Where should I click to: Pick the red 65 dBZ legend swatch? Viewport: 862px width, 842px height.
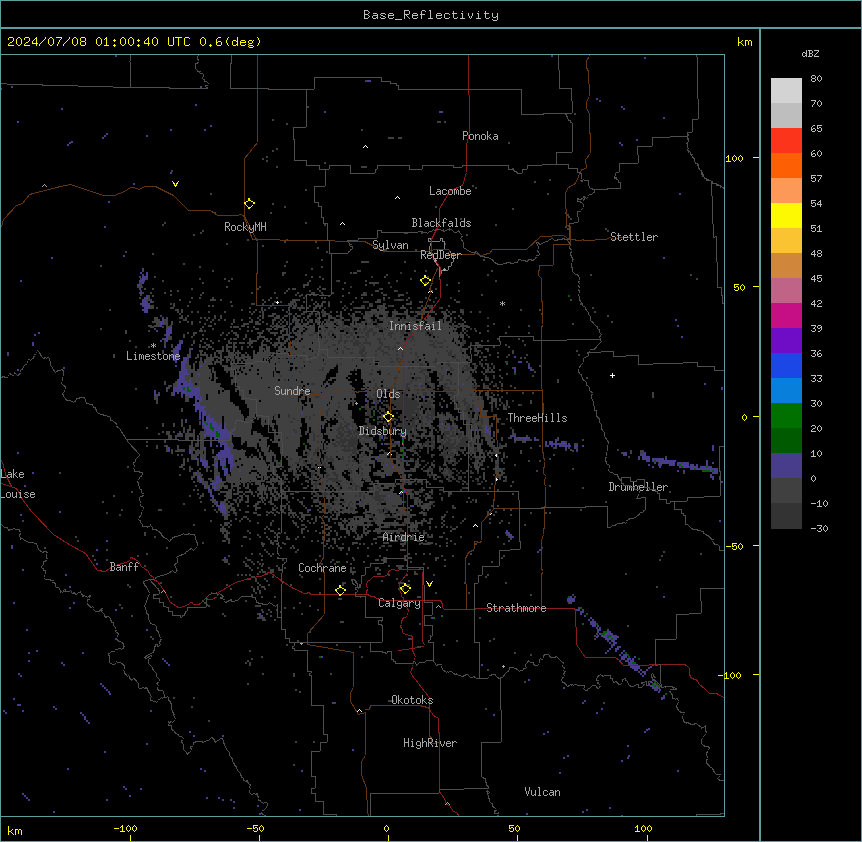coord(786,141)
